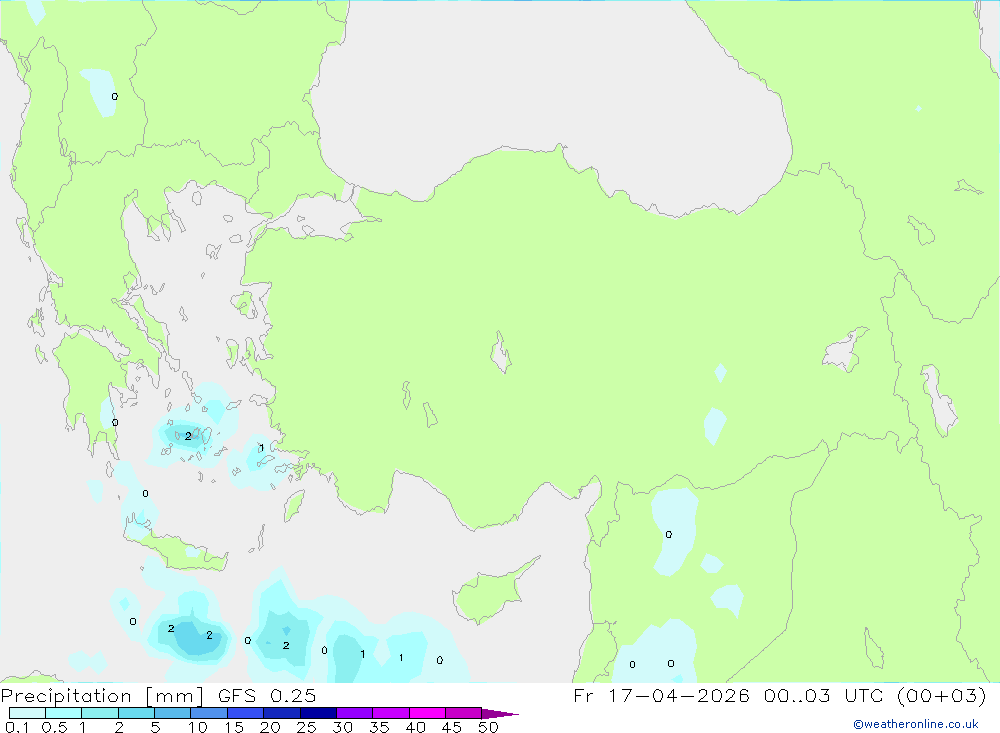The height and width of the screenshot is (733, 1000).
Task: Choose the 40–45 mm magenta legend swatch
Action: (x=427, y=713)
